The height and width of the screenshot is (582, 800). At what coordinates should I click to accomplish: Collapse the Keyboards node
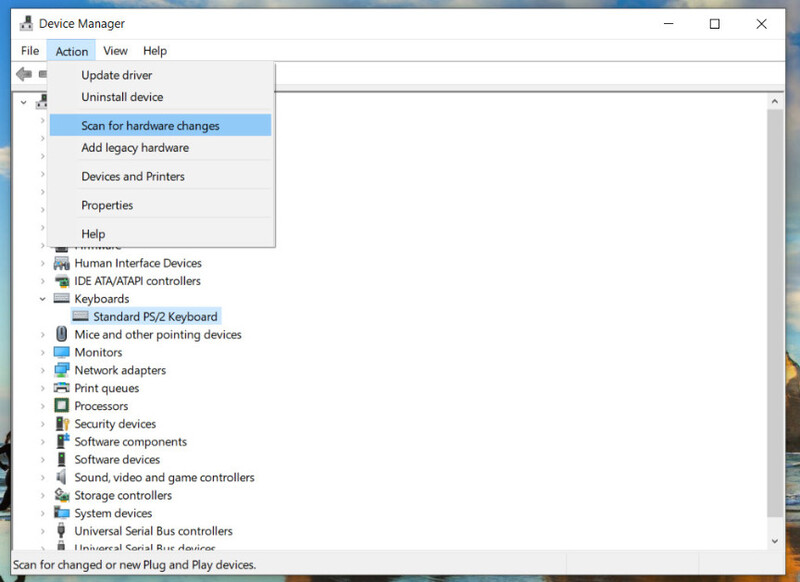43,299
